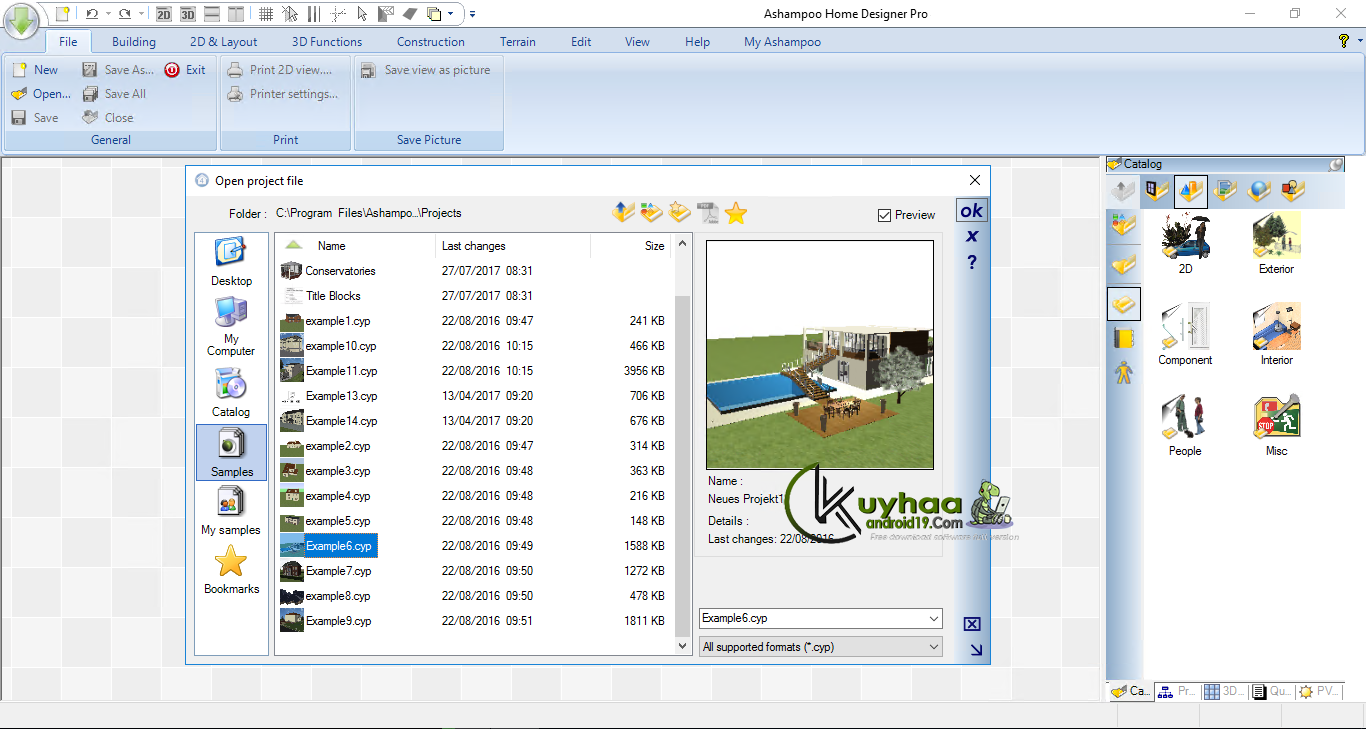The width and height of the screenshot is (1366, 729).
Task: Select the Title Blocks folder row
Action: tap(472, 296)
